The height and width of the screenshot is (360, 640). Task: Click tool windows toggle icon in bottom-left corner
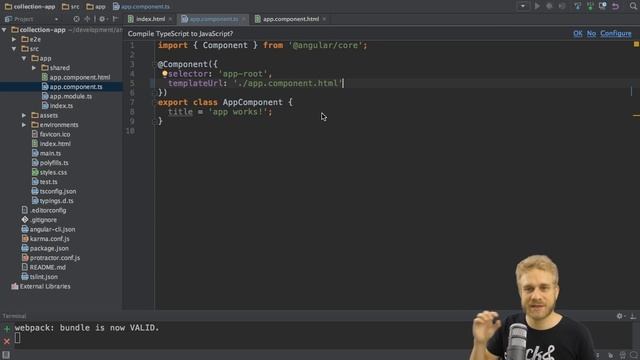click(5, 355)
